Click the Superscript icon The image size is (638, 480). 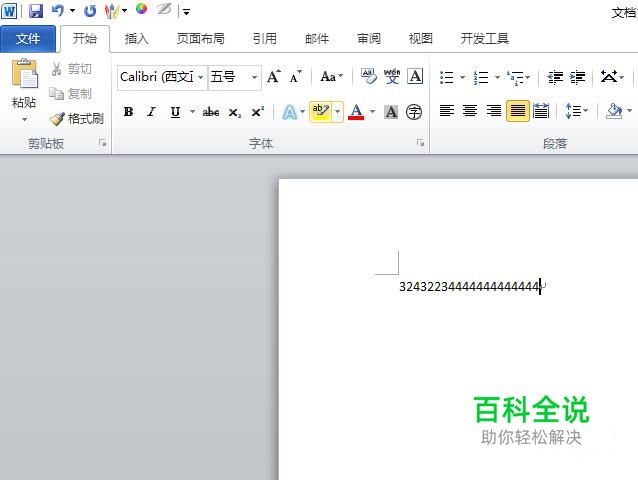click(258, 112)
